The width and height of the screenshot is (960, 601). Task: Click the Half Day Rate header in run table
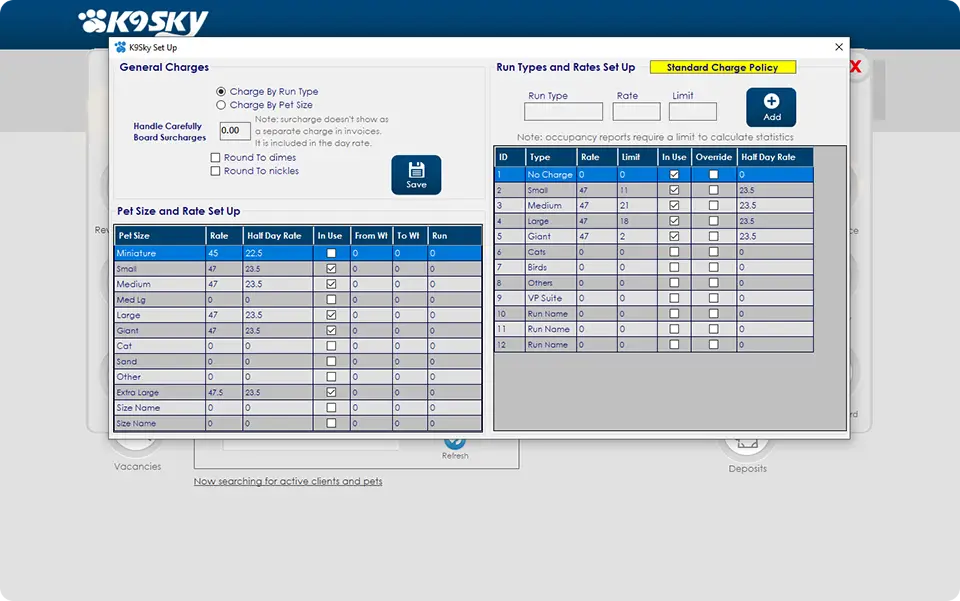774,157
